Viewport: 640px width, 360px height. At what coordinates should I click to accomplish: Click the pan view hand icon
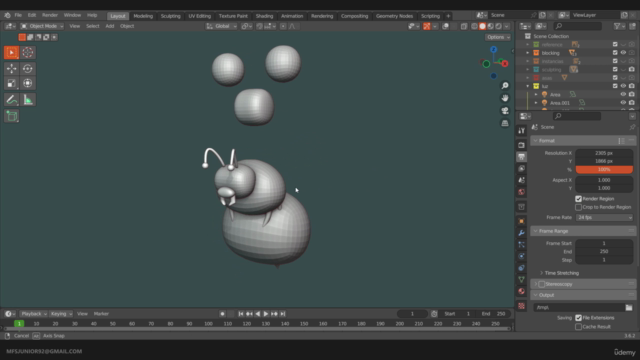pos(505,98)
